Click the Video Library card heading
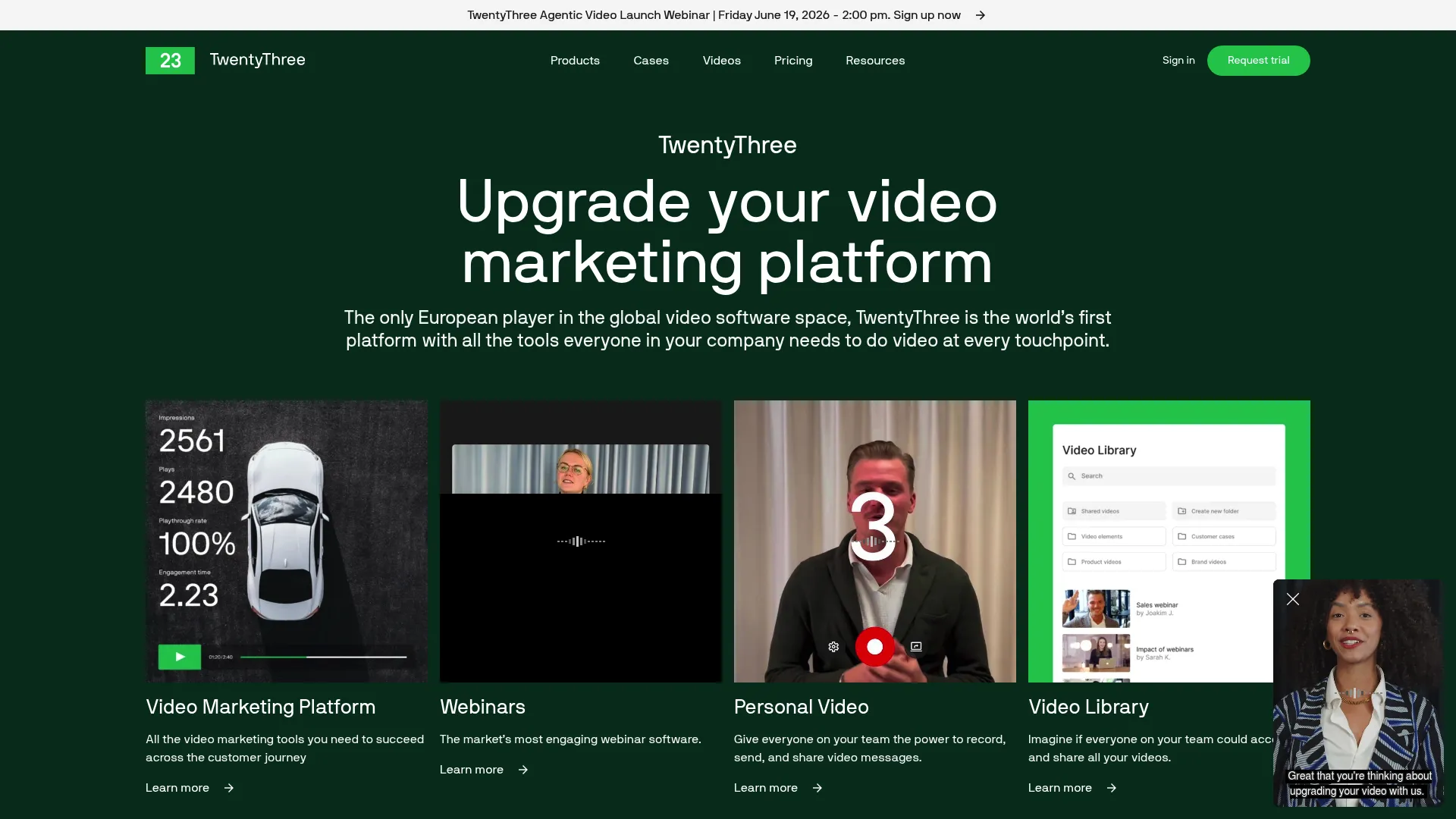Screen dimensions: 1456x819 pos(1088,707)
